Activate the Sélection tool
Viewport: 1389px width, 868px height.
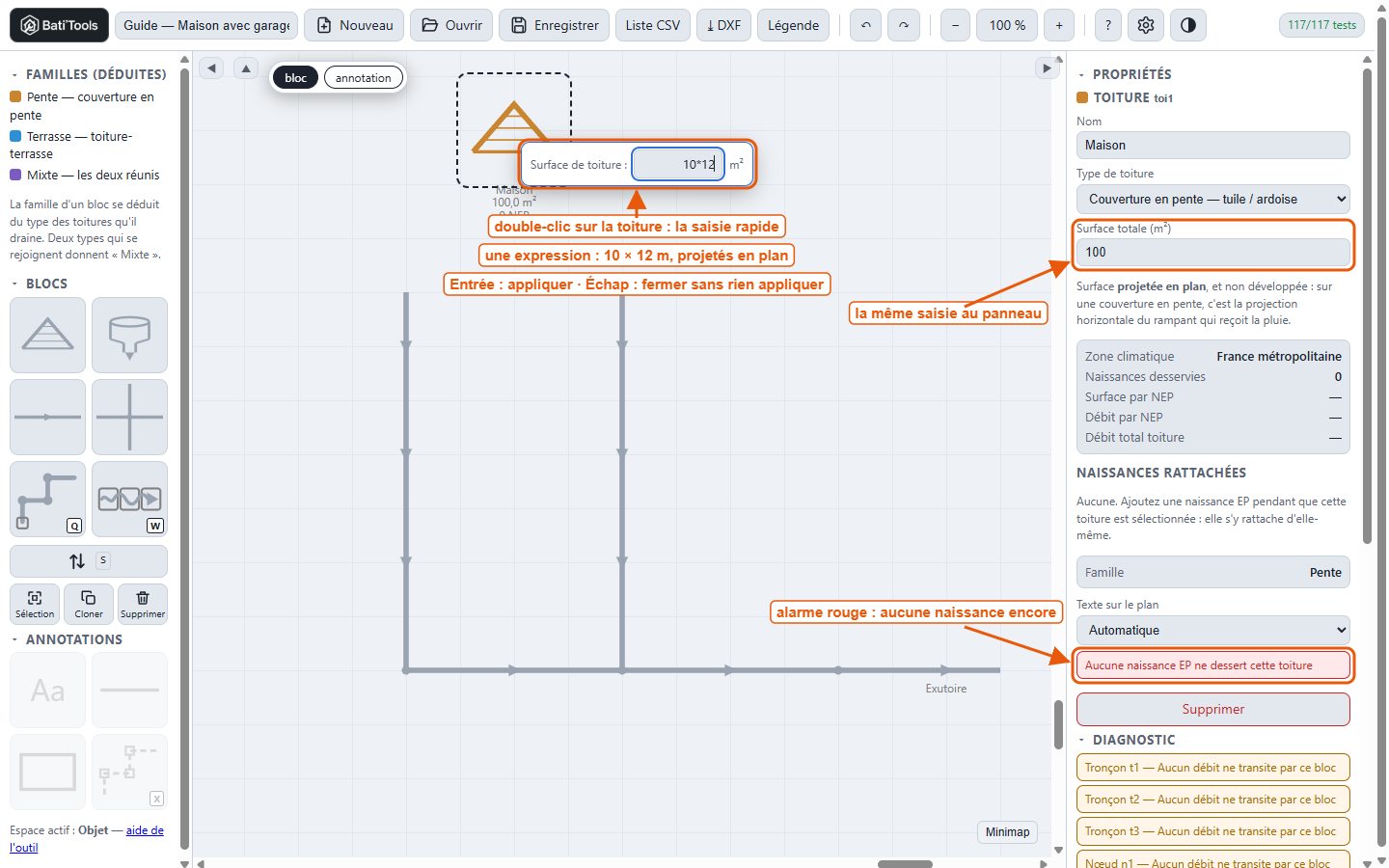[35, 604]
